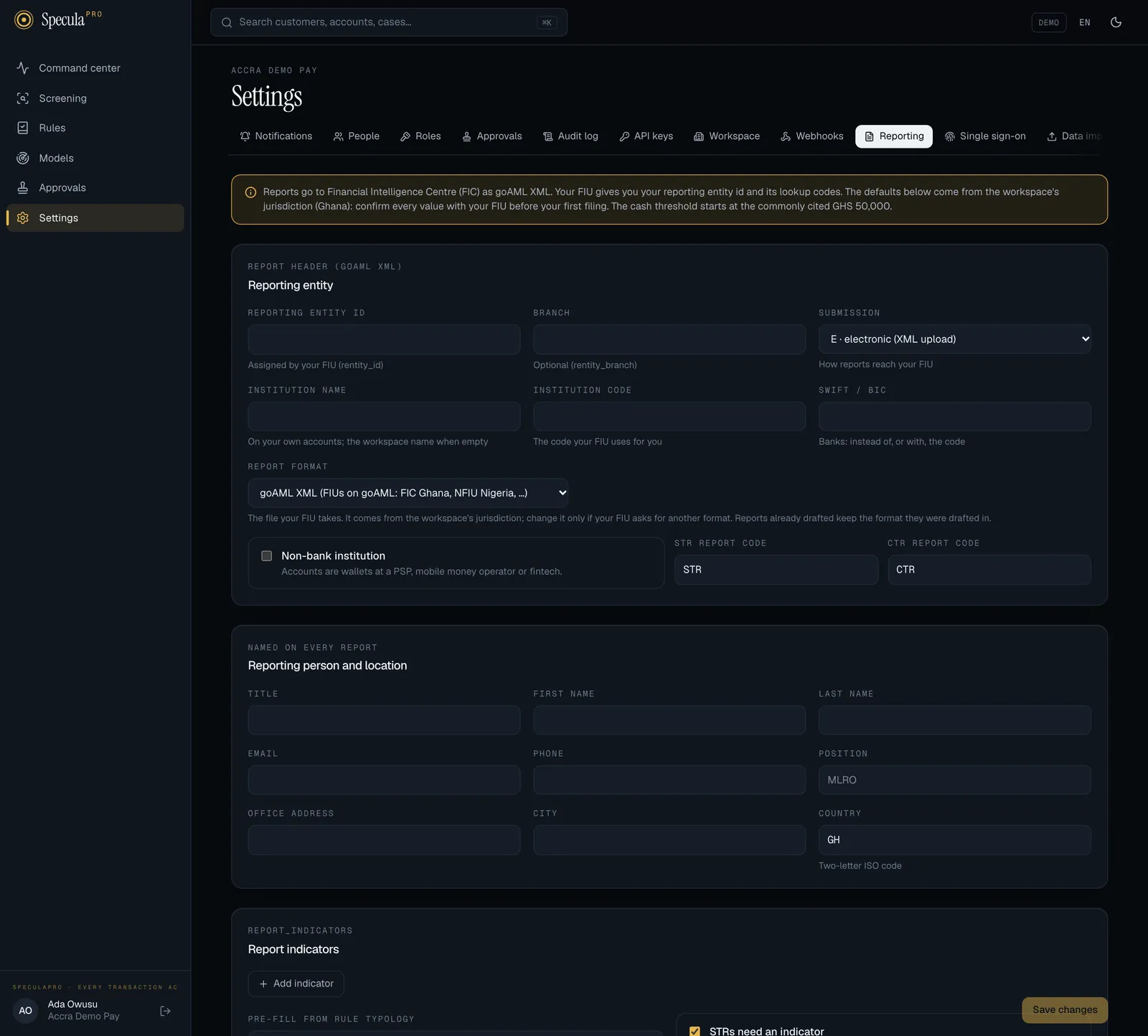Image resolution: width=1148 pixels, height=1036 pixels.
Task: Enable the Non-bank institution checkbox
Action: (267, 556)
